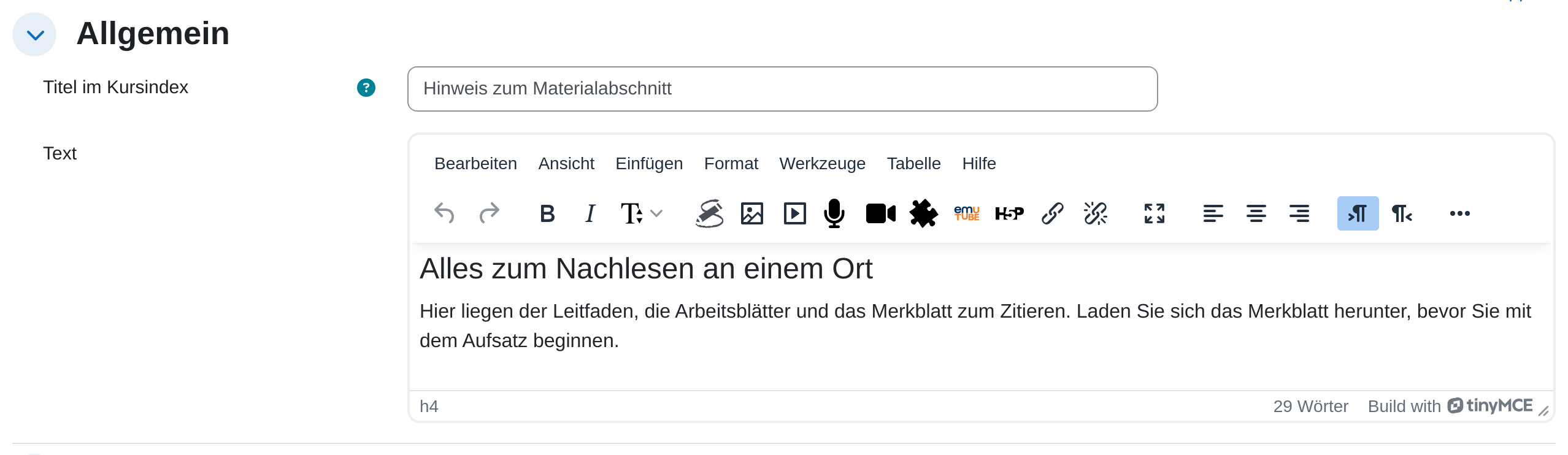This screenshot has width=1568, height=455.
Task: Open the Einfügen menu
Action: tap(649, 164)
